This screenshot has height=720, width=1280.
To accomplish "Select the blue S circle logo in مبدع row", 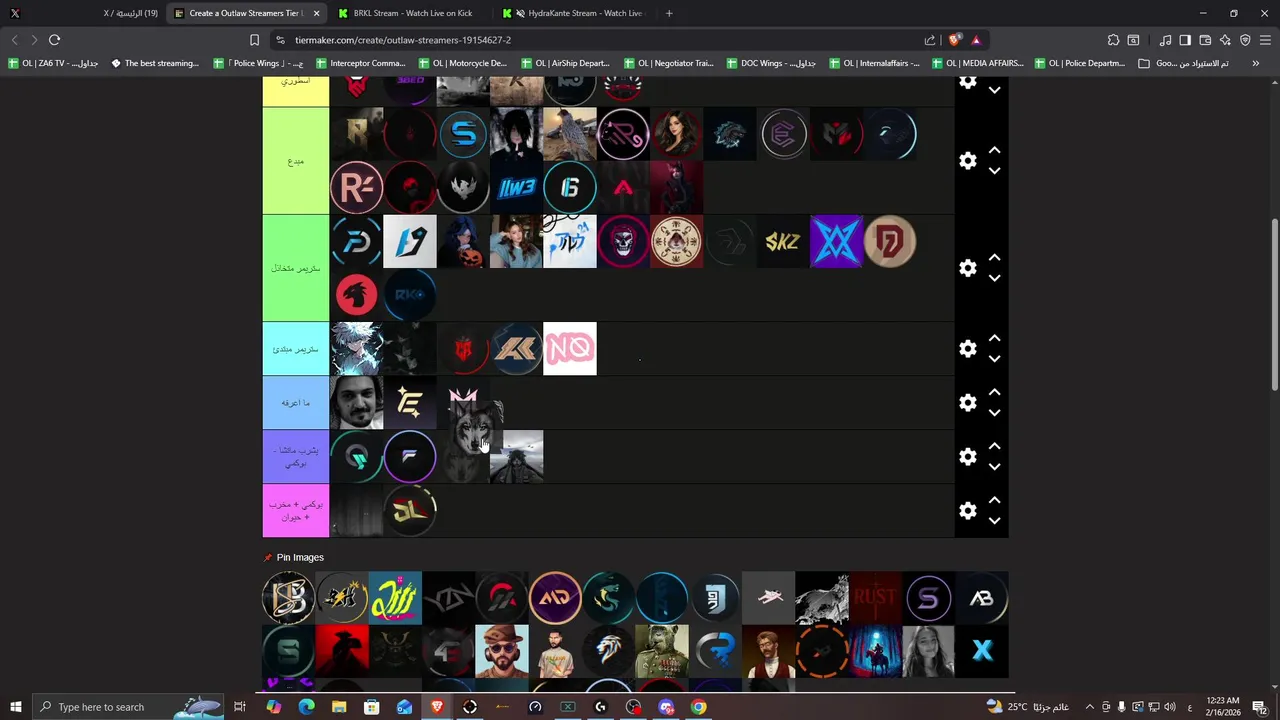I will tap(463, 134).
